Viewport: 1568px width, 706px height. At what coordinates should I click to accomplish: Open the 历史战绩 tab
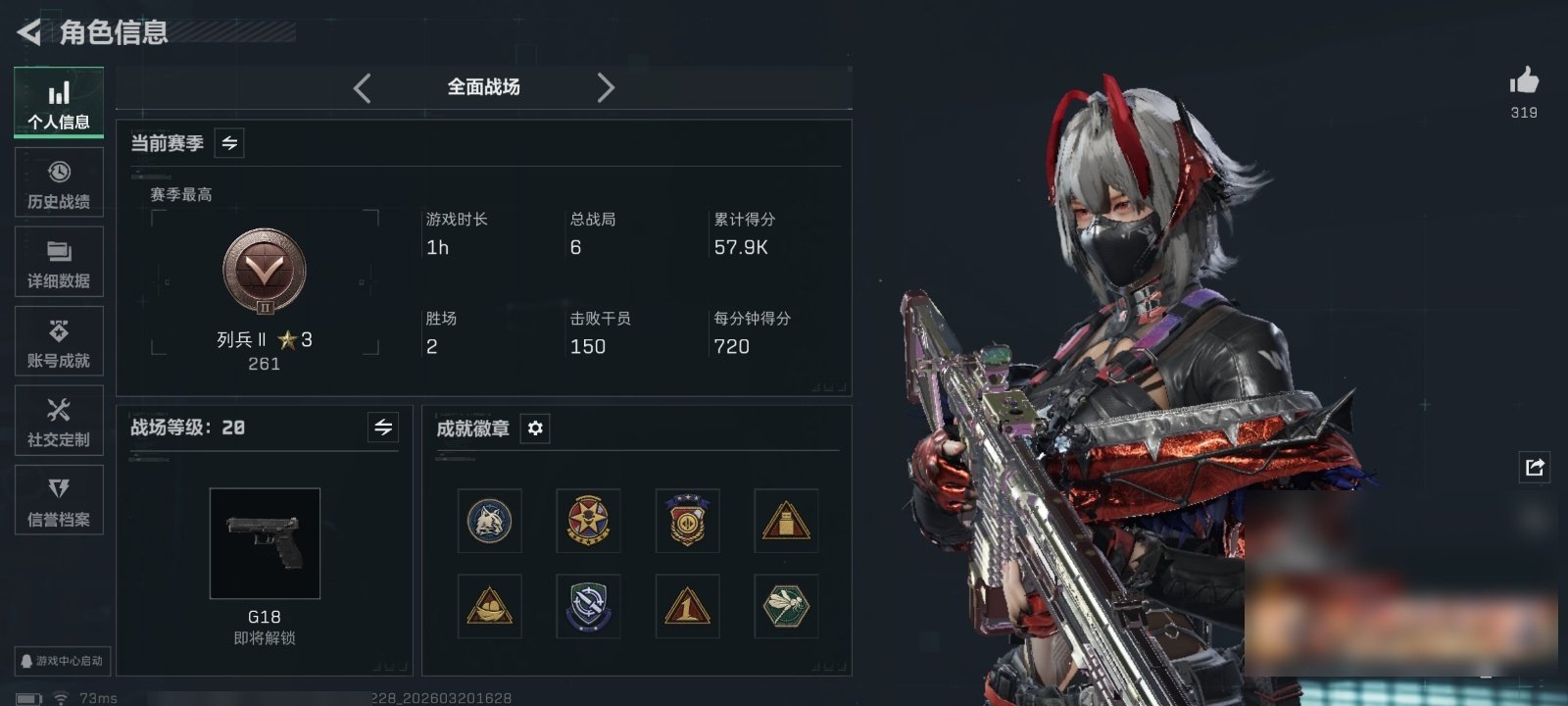(59, 183)
